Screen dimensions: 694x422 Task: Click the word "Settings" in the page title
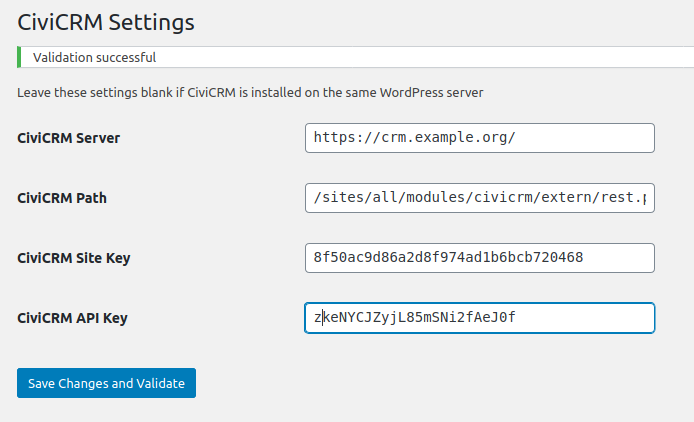tap(151, 23)
